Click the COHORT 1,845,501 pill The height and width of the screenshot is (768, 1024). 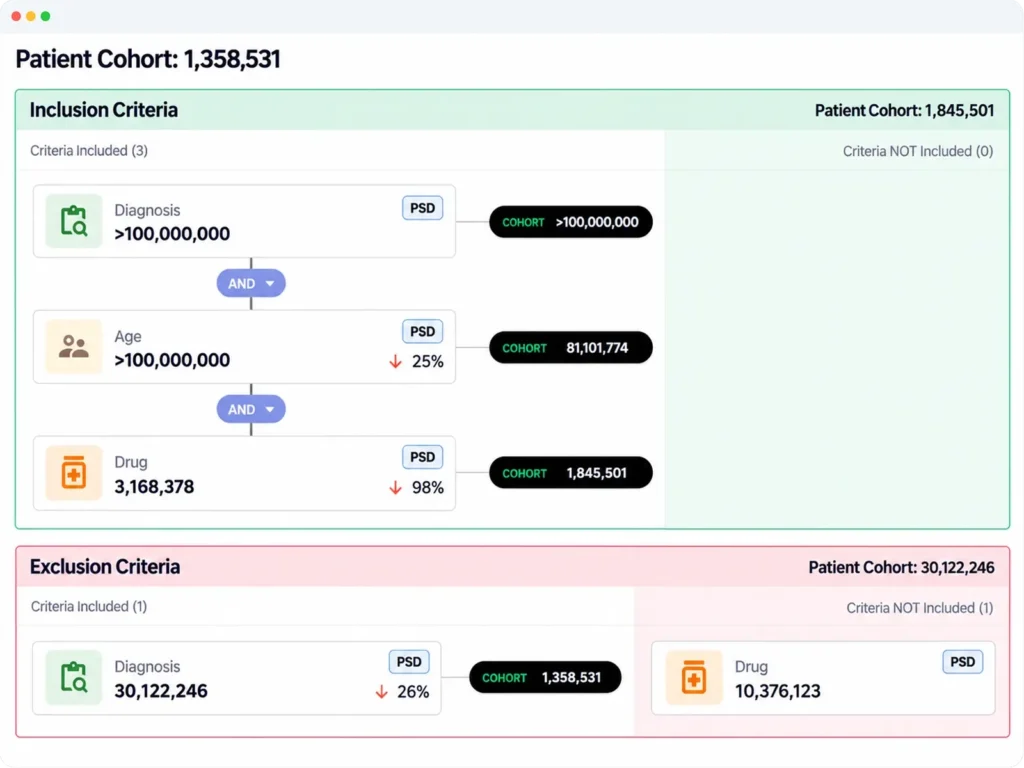[571, 473]
